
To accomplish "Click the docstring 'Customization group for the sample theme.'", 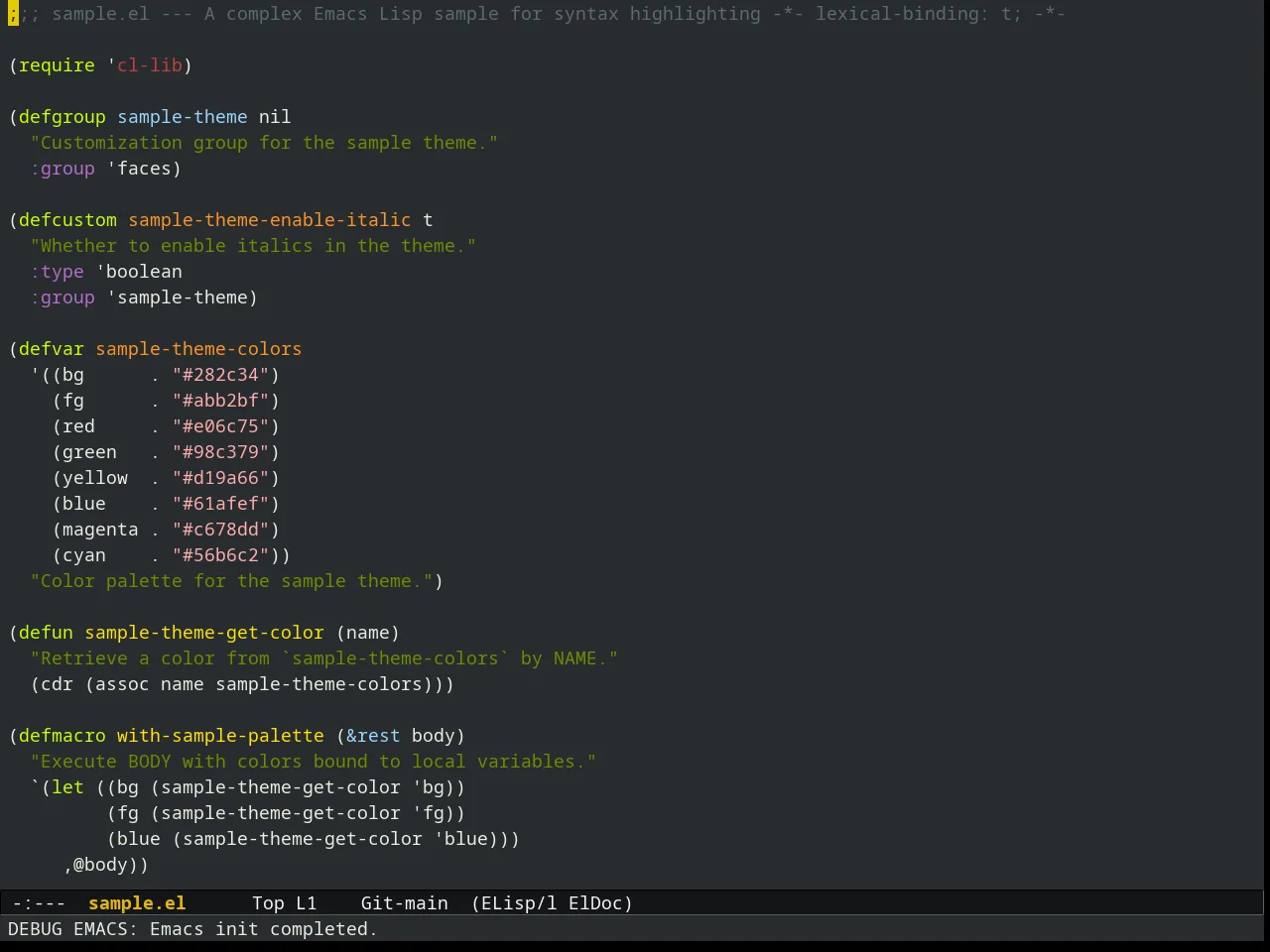I will (264, 143).
